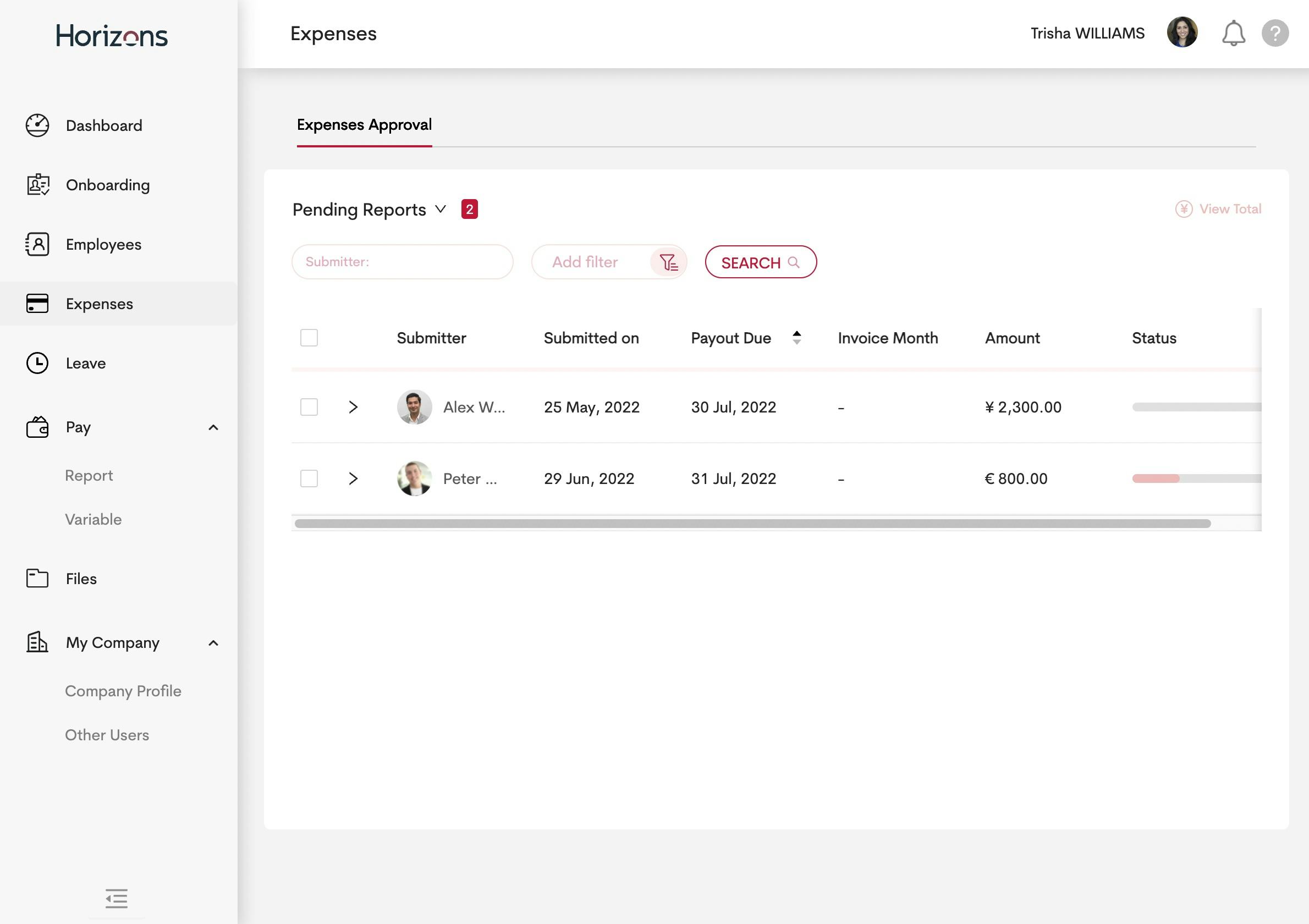Open the Employees section
Screen dimensions: 1309x924
click(x=103, y=244)
